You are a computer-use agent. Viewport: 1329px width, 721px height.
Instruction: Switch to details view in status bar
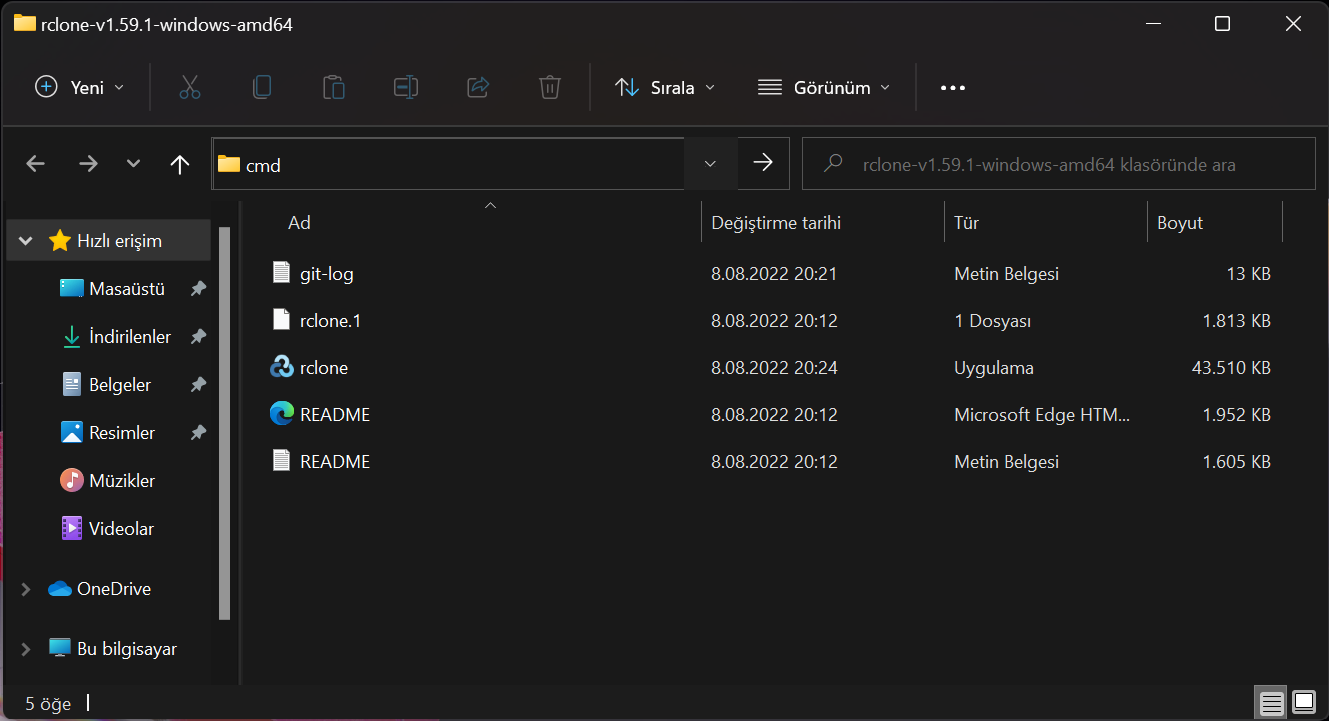(x=1271, y=703)
